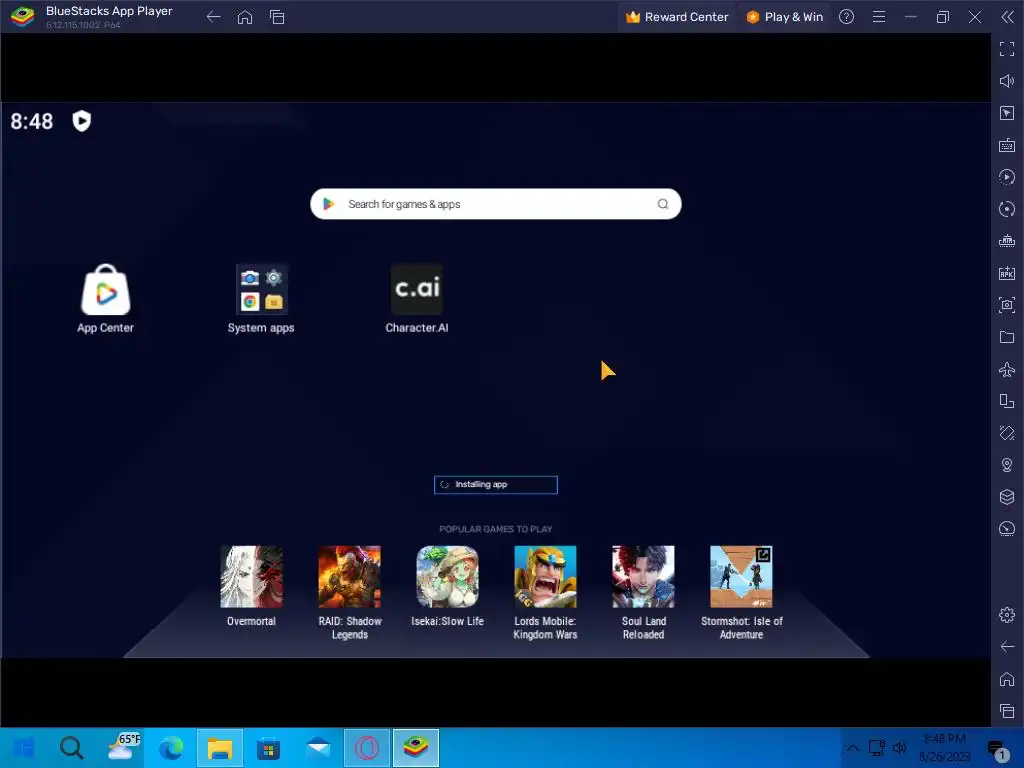Click the search bar for games & apps
Viewport: 1024px width, 768px height.
click(496, 204)
